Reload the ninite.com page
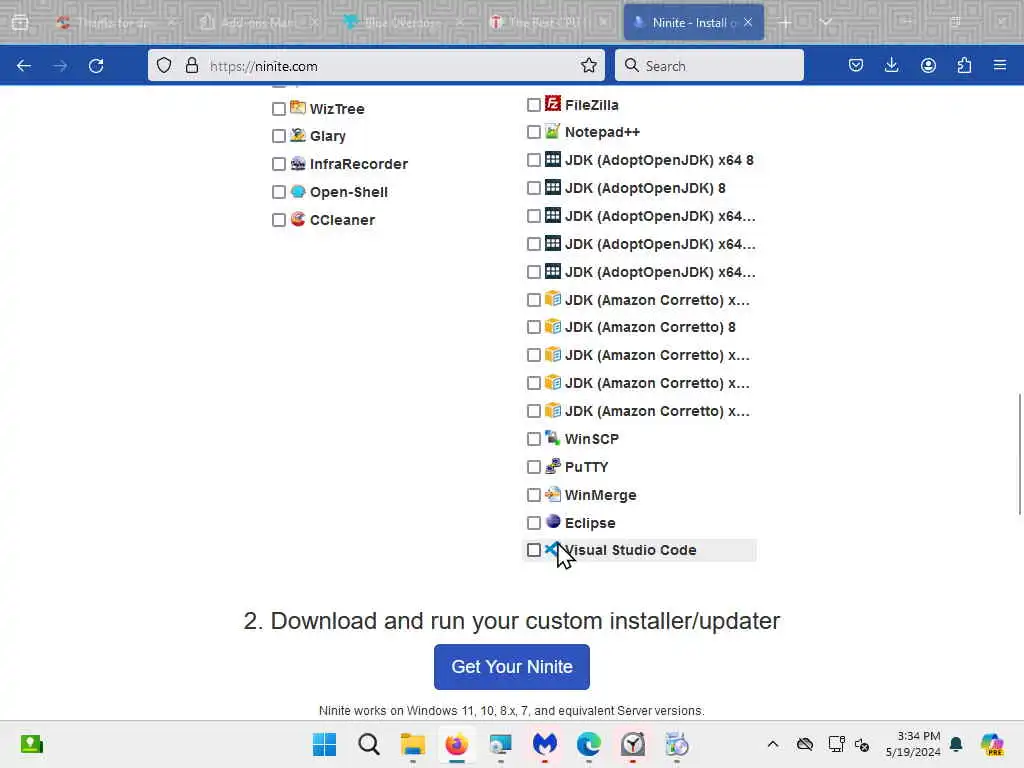 (x=96, y=66)
